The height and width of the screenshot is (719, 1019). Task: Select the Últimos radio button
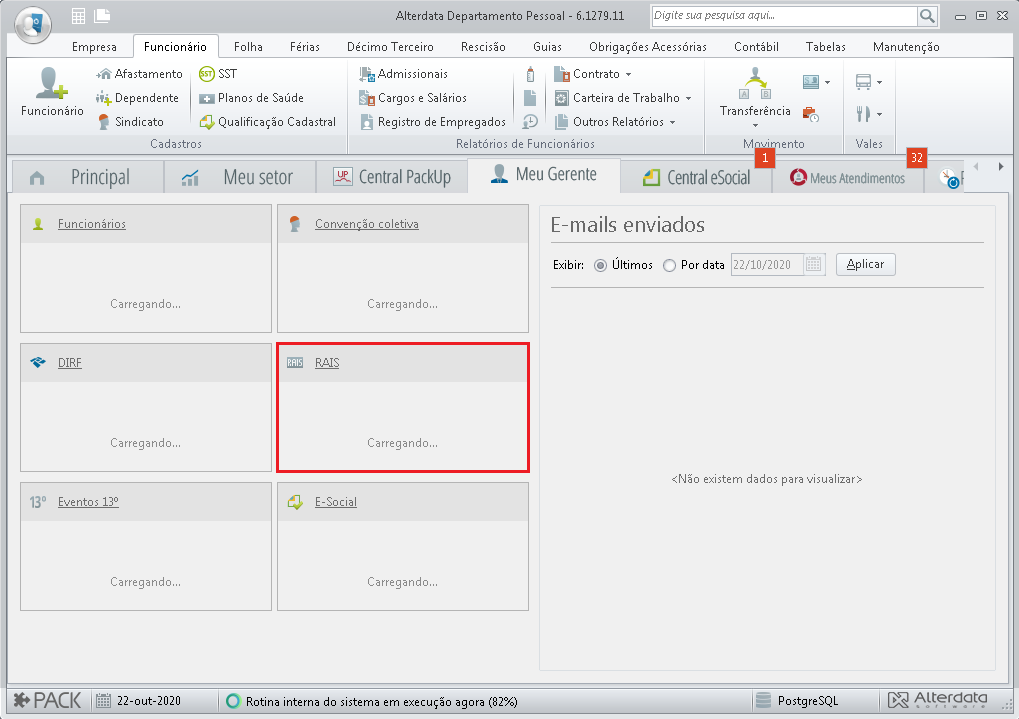(x=600, y=265)
